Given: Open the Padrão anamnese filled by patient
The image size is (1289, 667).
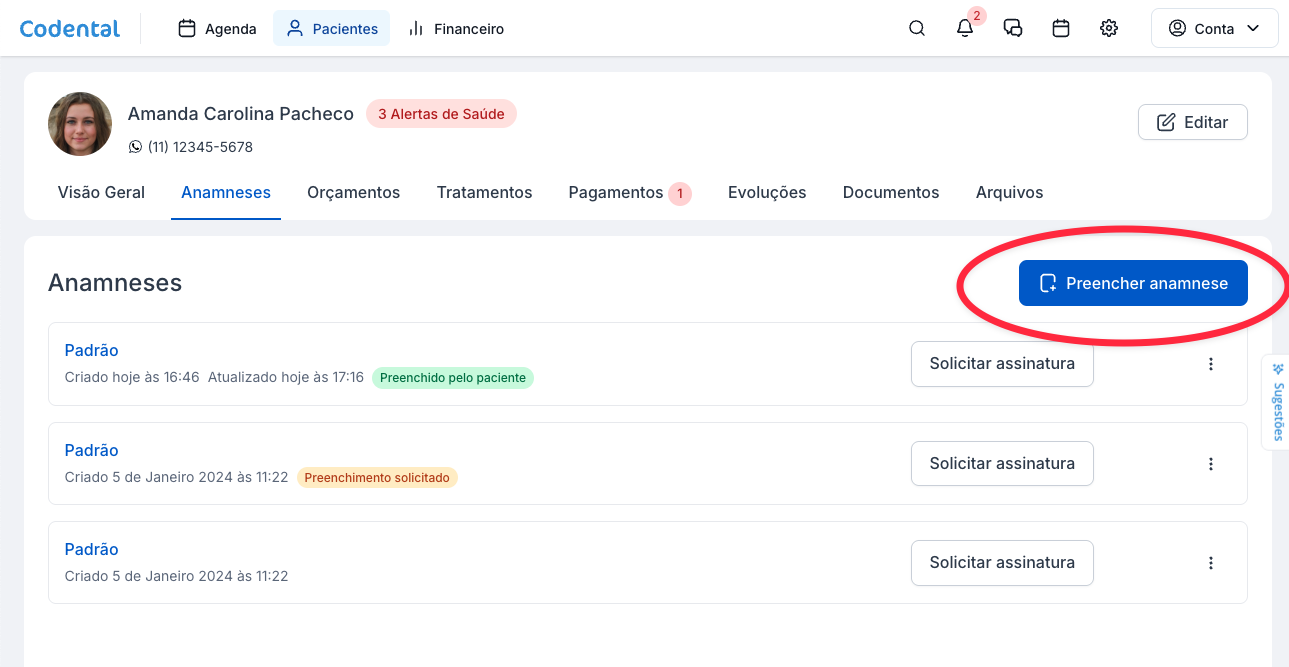Looking at the screenshot, I should coord(91,350).
